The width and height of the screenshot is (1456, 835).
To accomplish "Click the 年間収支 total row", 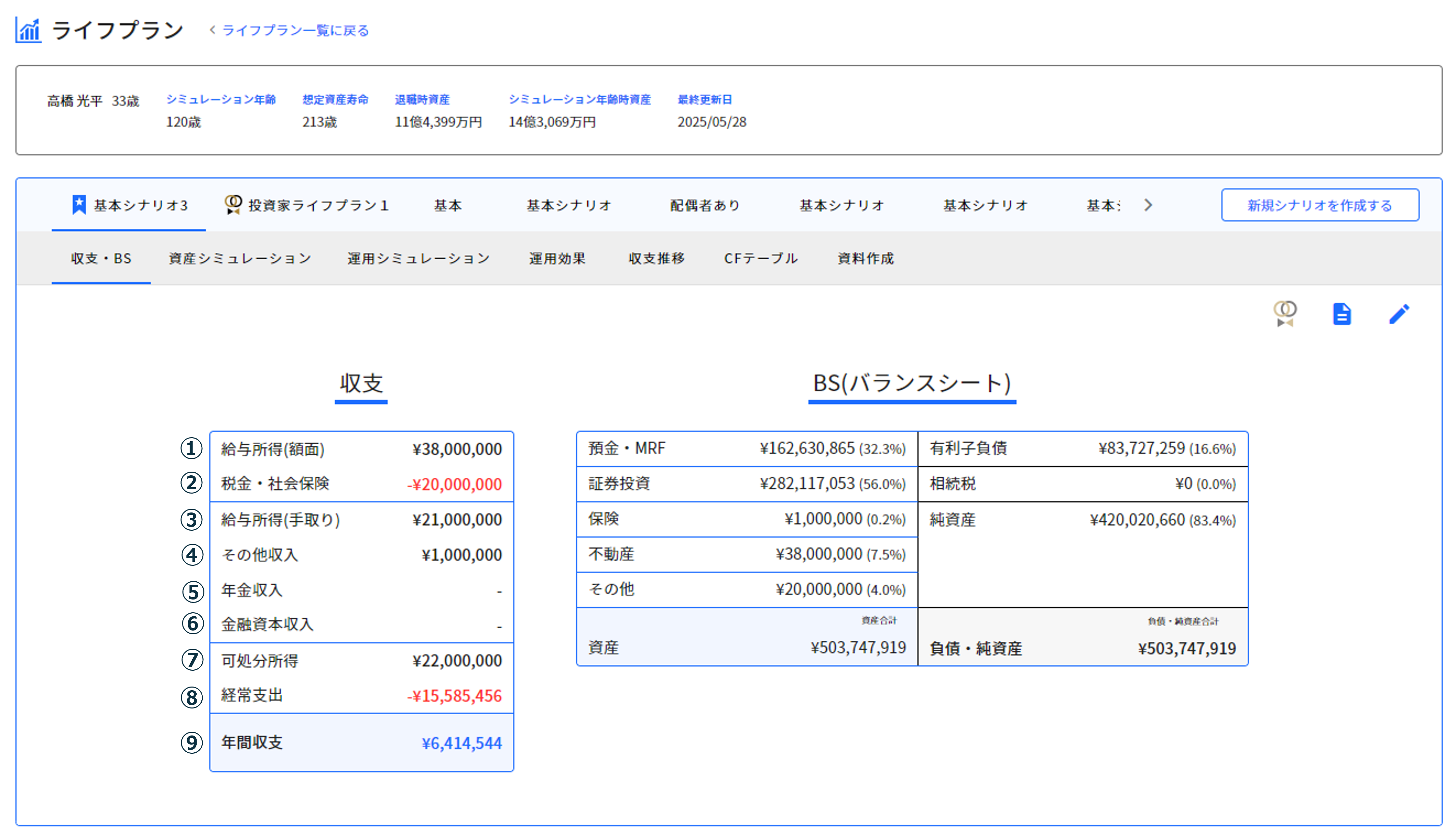I will coord(361,743).
